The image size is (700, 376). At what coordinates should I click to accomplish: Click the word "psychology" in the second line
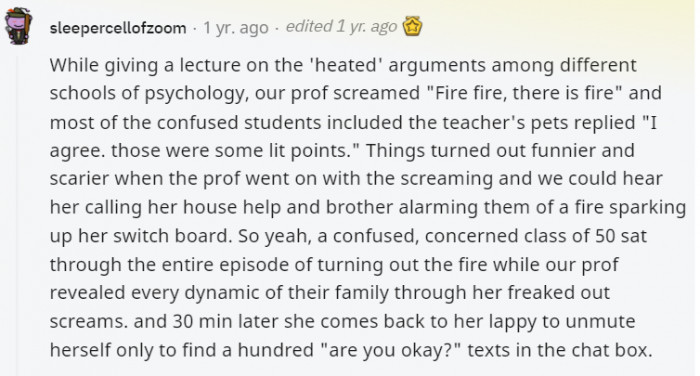(195, 94)
